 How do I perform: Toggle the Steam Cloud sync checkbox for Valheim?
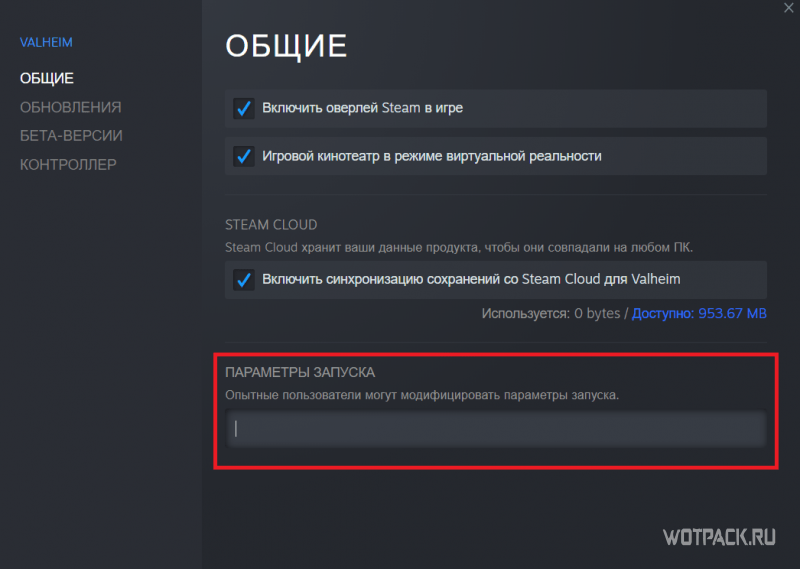pos(244,279)
